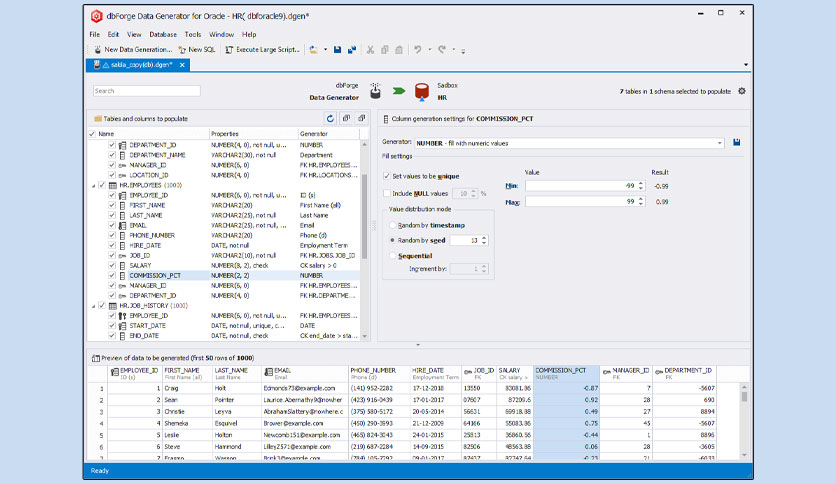836x484 pixels.
Task: Click the Max value spinner arrows
Action: (641, 201)
